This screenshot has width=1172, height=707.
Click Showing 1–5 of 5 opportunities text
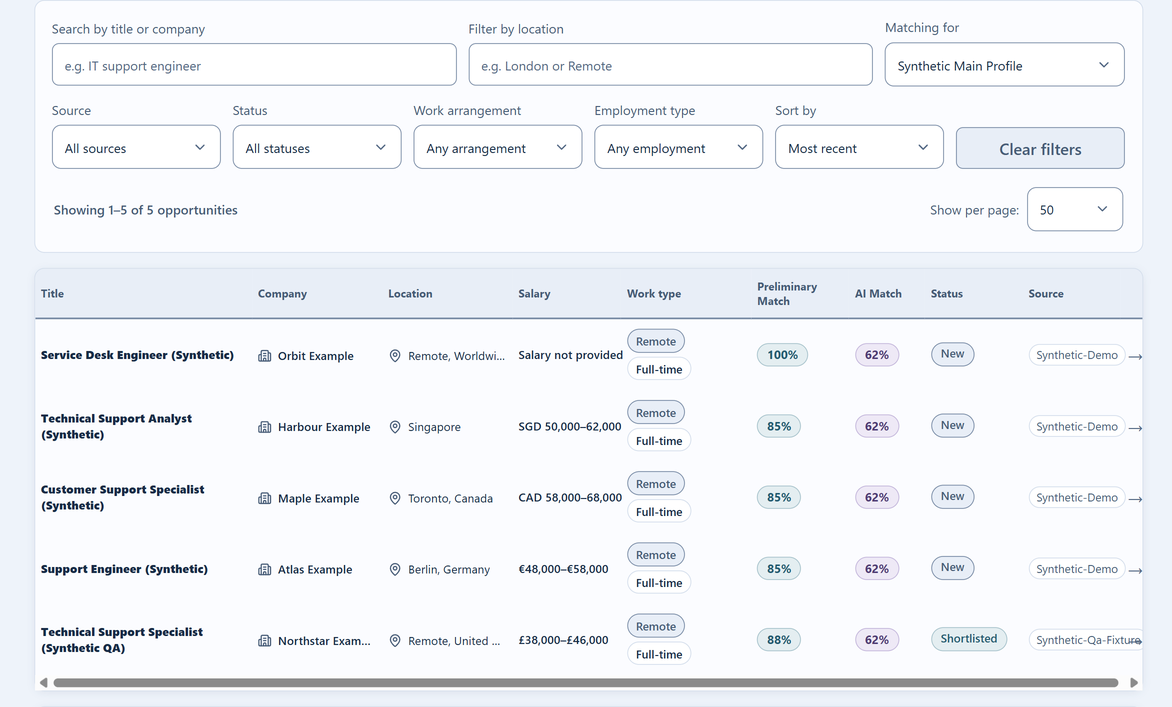pyautogui.click(x=146, y=210)
